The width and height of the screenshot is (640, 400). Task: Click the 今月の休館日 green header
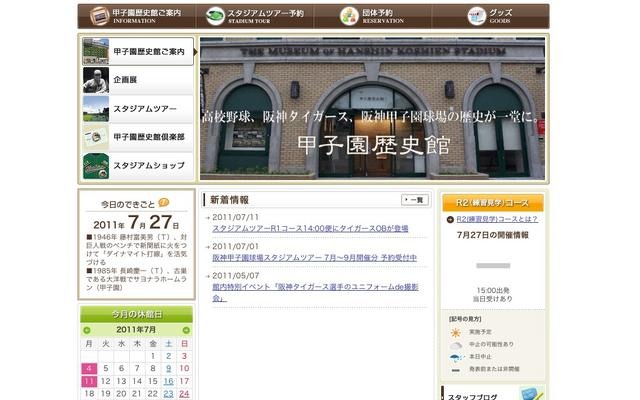[136, 315]
